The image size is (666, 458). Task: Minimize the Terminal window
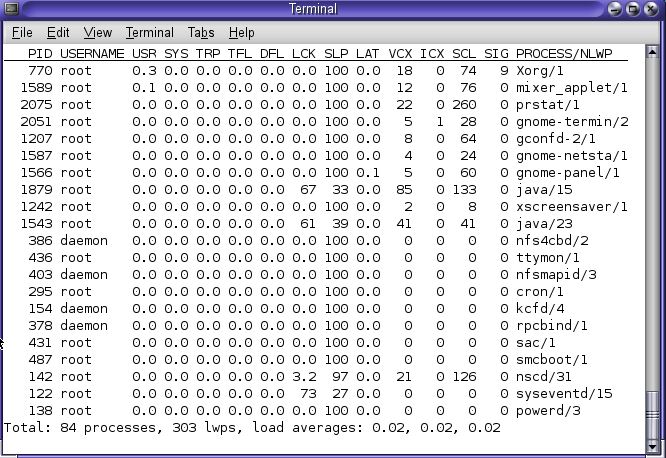(615, 8)
